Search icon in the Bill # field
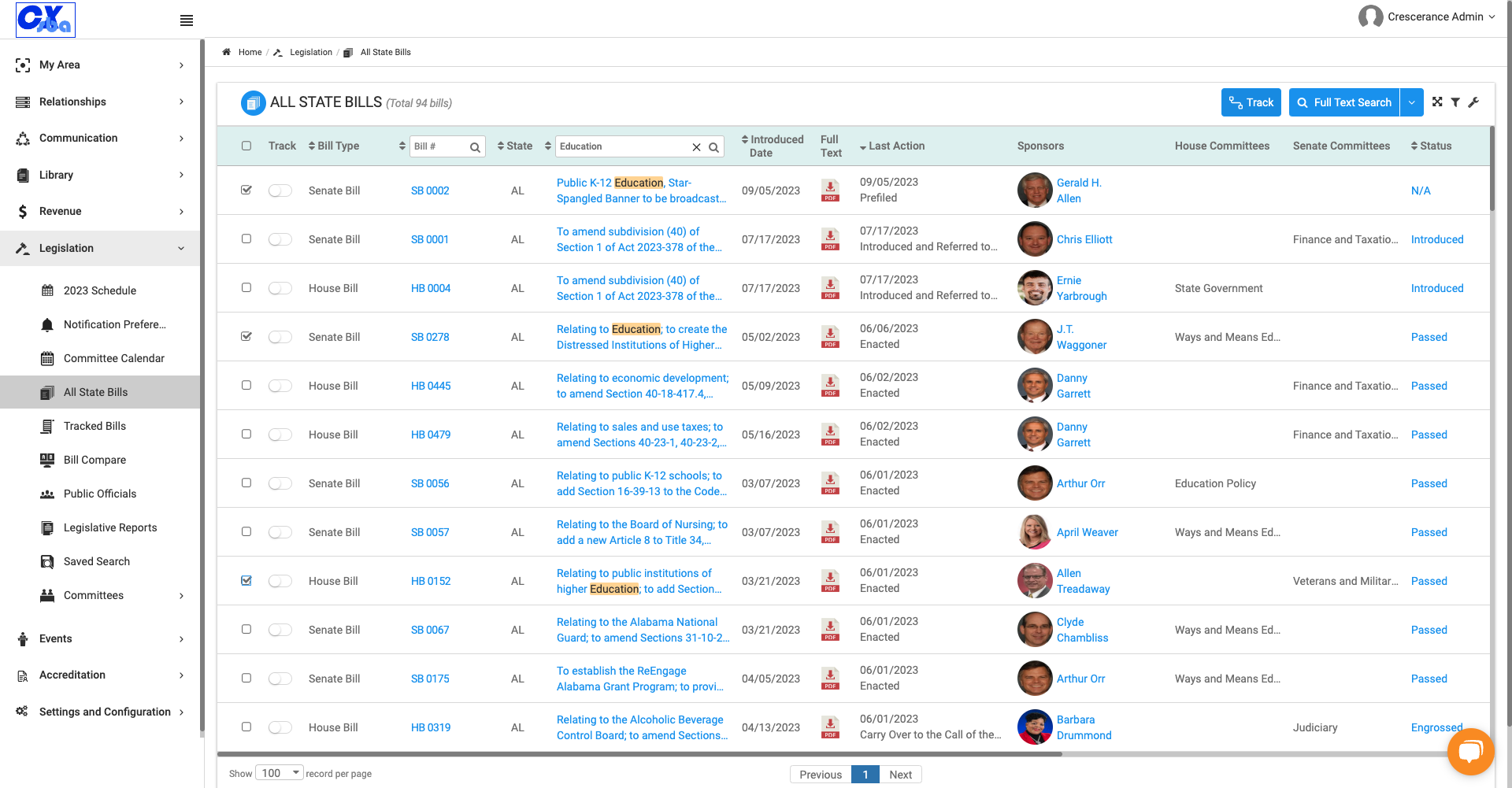 [x=475, y=147]
